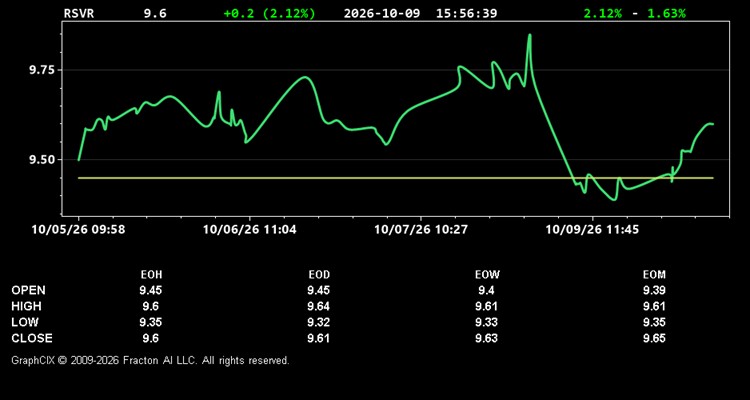This screenshot has width=750, height=400.
Task: Click the EOW column header
Action: click(487, 275)
